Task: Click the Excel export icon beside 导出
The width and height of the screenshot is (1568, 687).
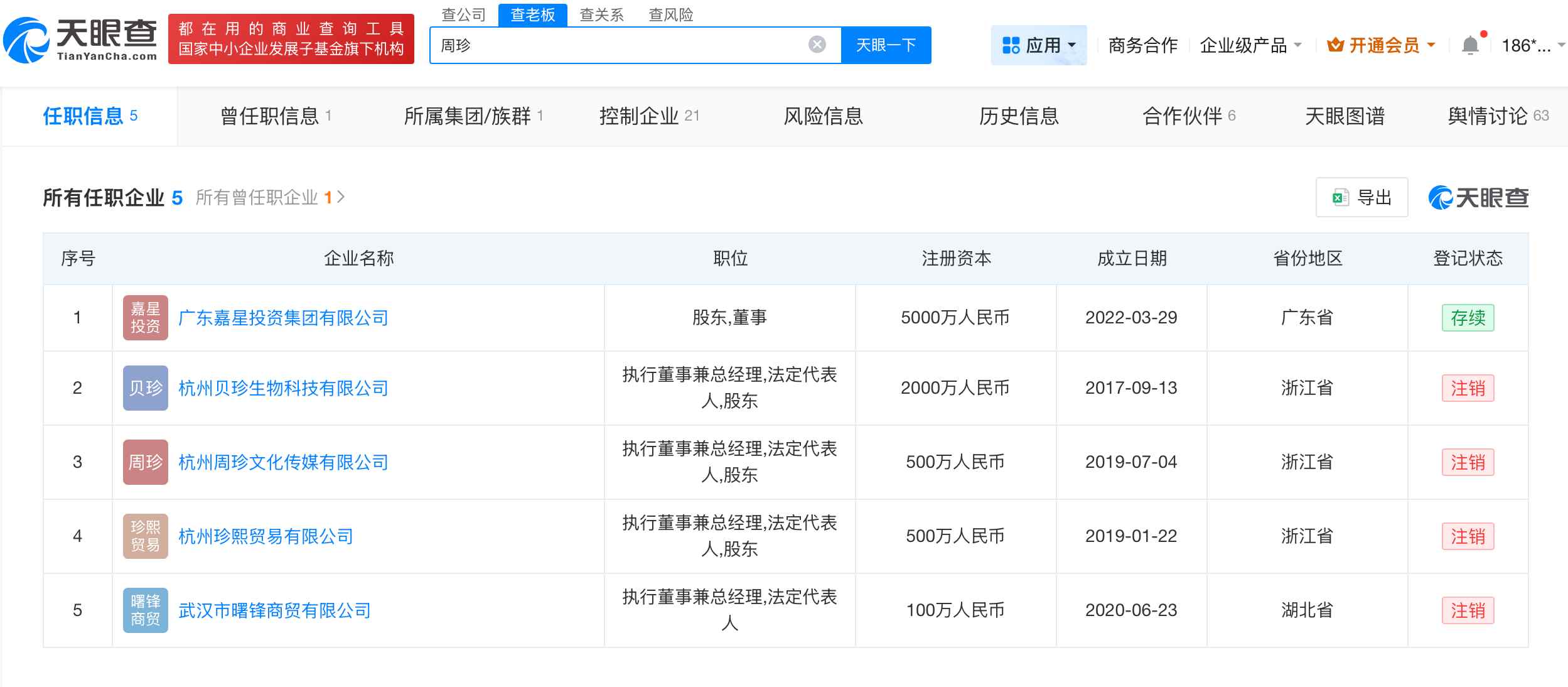Action: pyautogui.click(x=1340, y=197)
